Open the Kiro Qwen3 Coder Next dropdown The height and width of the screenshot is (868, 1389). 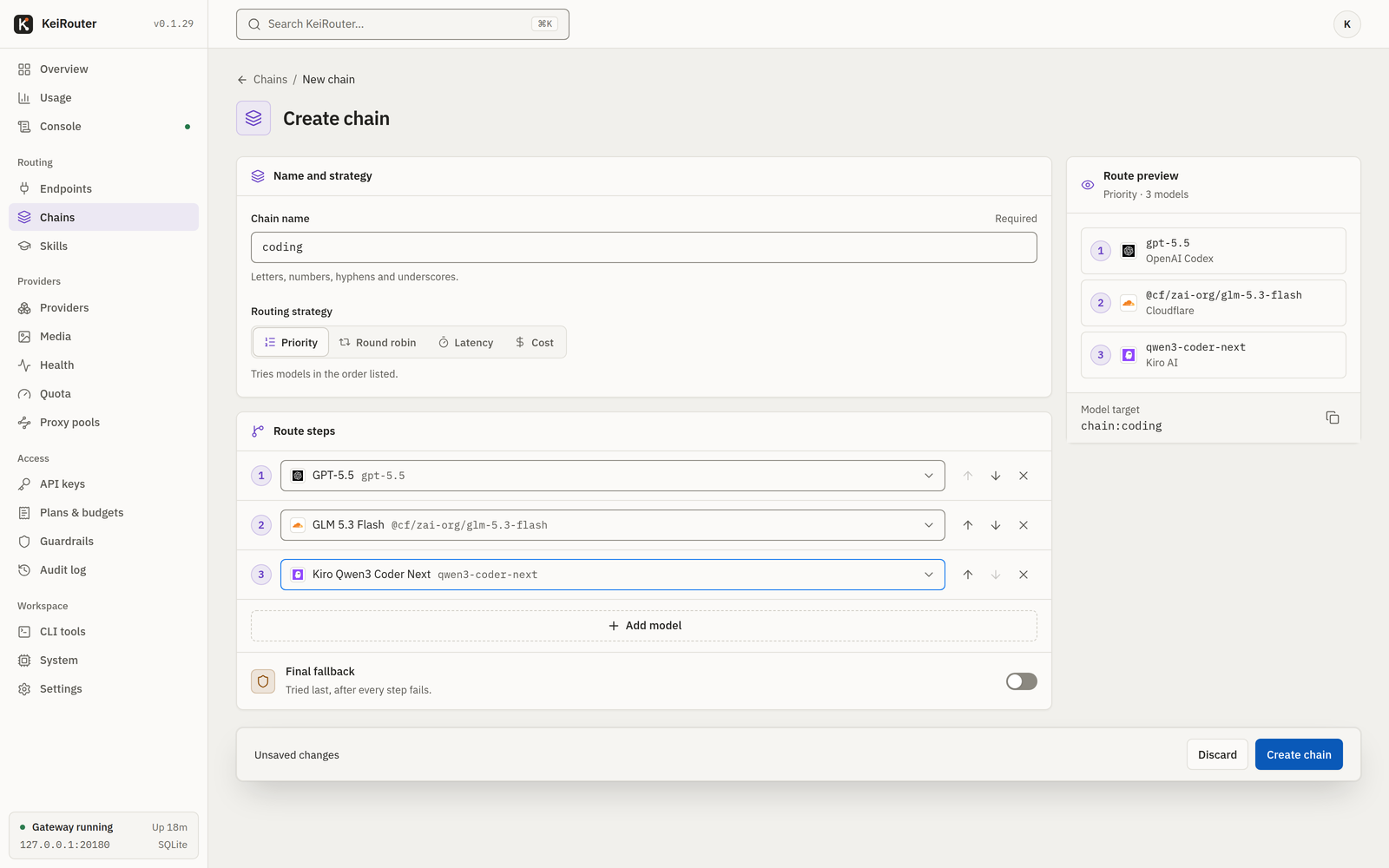[x=612, y=575]
